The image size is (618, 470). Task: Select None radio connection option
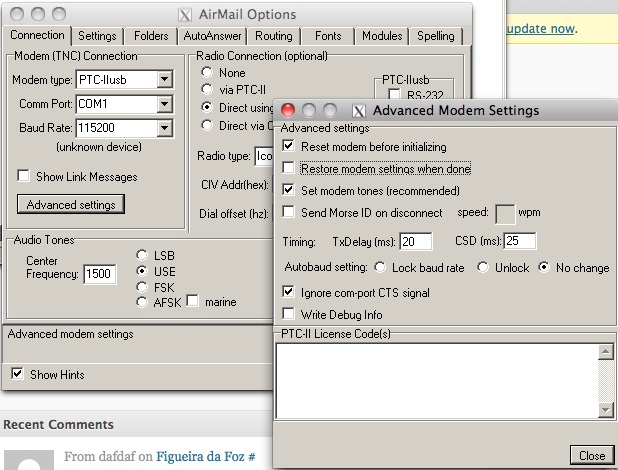tap(207, 72)
